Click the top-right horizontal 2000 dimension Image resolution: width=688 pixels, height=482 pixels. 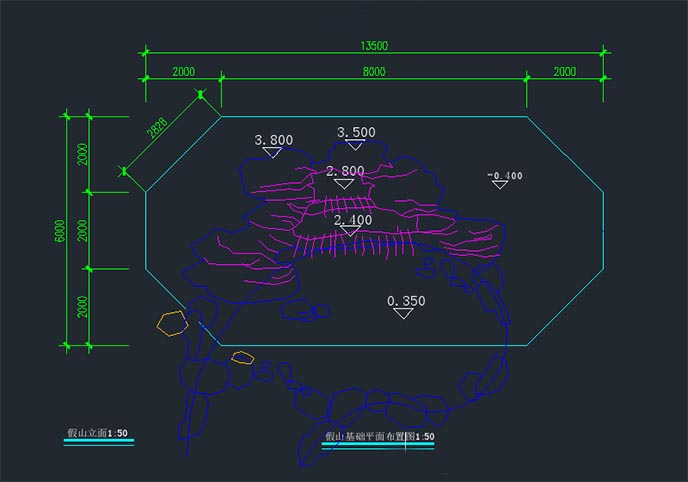coord(565,71)
